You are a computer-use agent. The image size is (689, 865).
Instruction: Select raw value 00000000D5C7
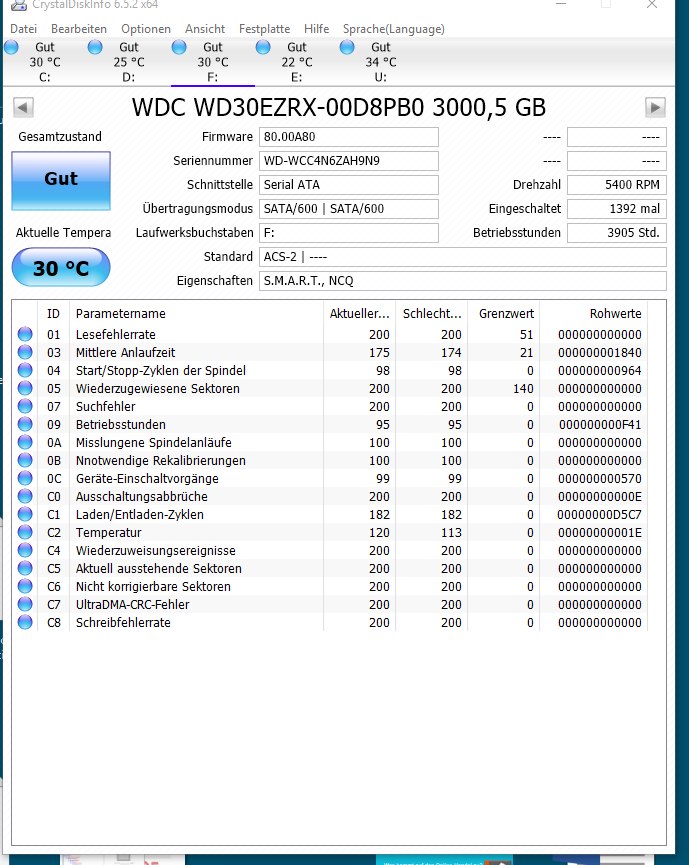(x=599, y=515)
